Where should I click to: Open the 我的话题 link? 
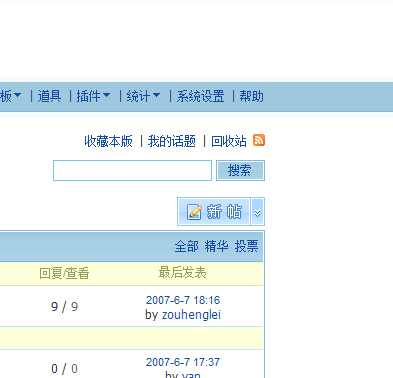172,141
